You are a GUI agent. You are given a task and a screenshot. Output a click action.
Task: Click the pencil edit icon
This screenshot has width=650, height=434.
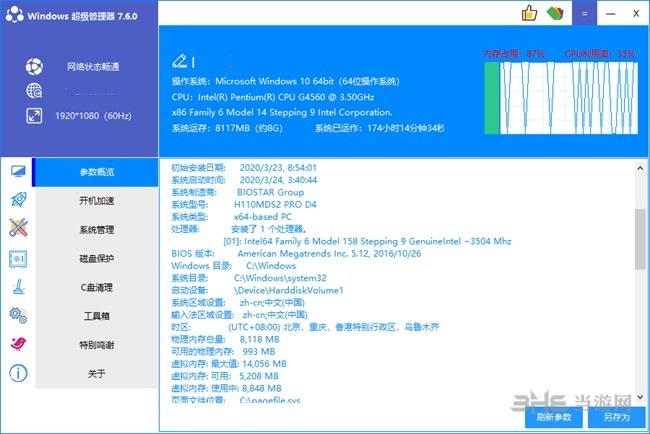(x=179, y=61)
